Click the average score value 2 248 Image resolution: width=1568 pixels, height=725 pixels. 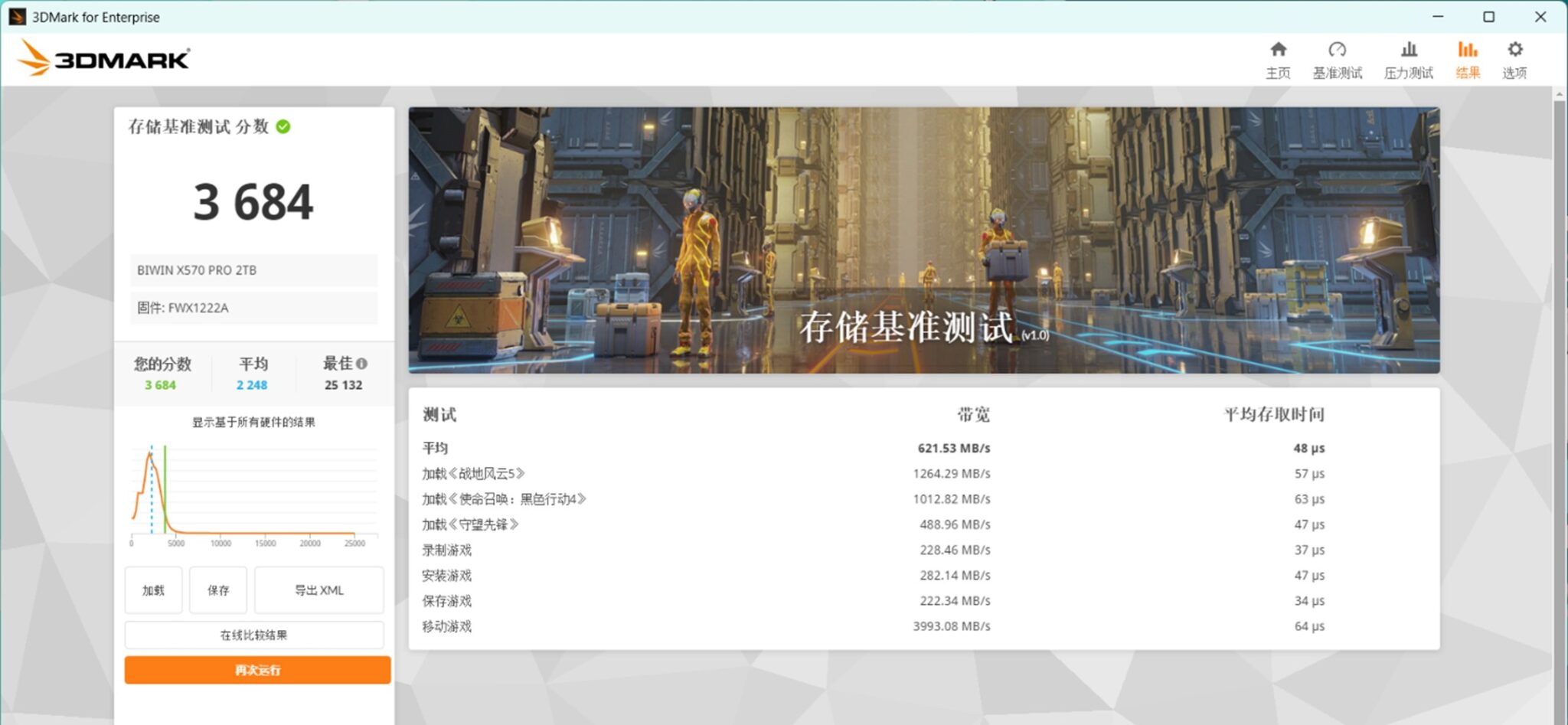coord(252,385)
